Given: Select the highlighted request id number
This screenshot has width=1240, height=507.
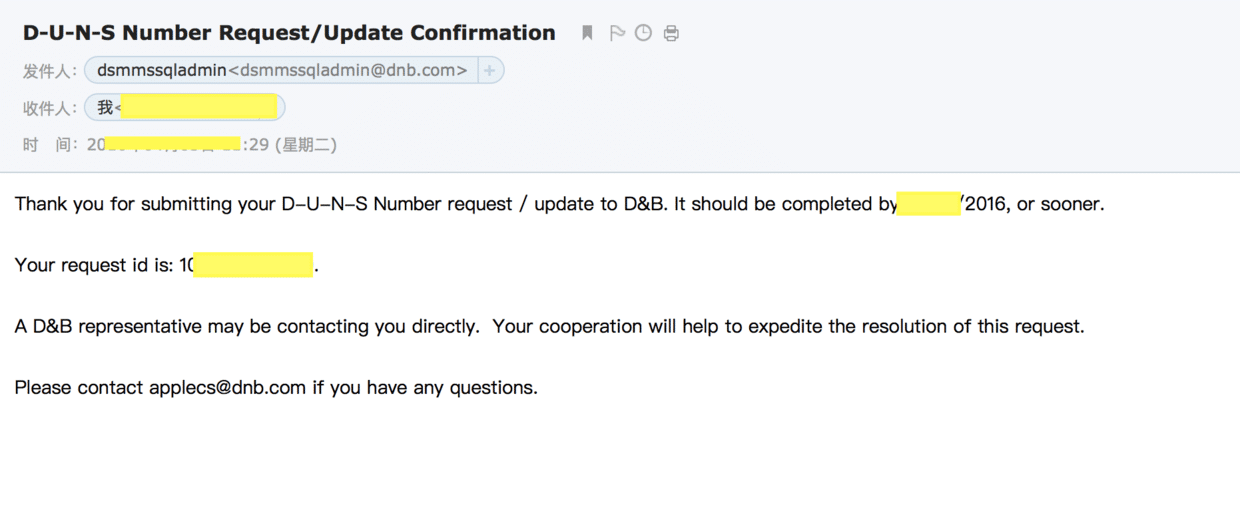Looking at the screenshot, I should point(254,265).
